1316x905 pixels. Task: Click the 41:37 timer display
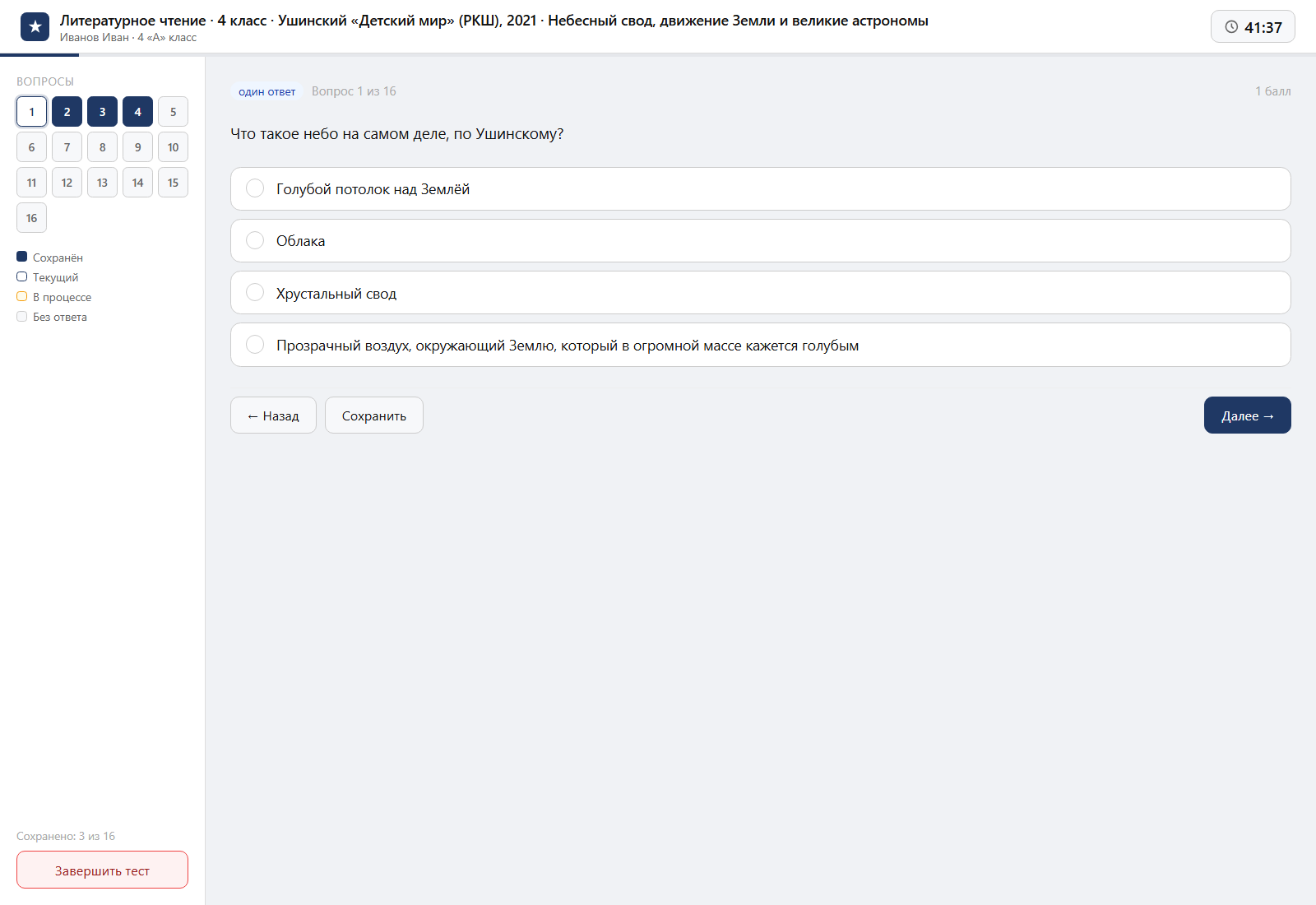click(1253, 27)
